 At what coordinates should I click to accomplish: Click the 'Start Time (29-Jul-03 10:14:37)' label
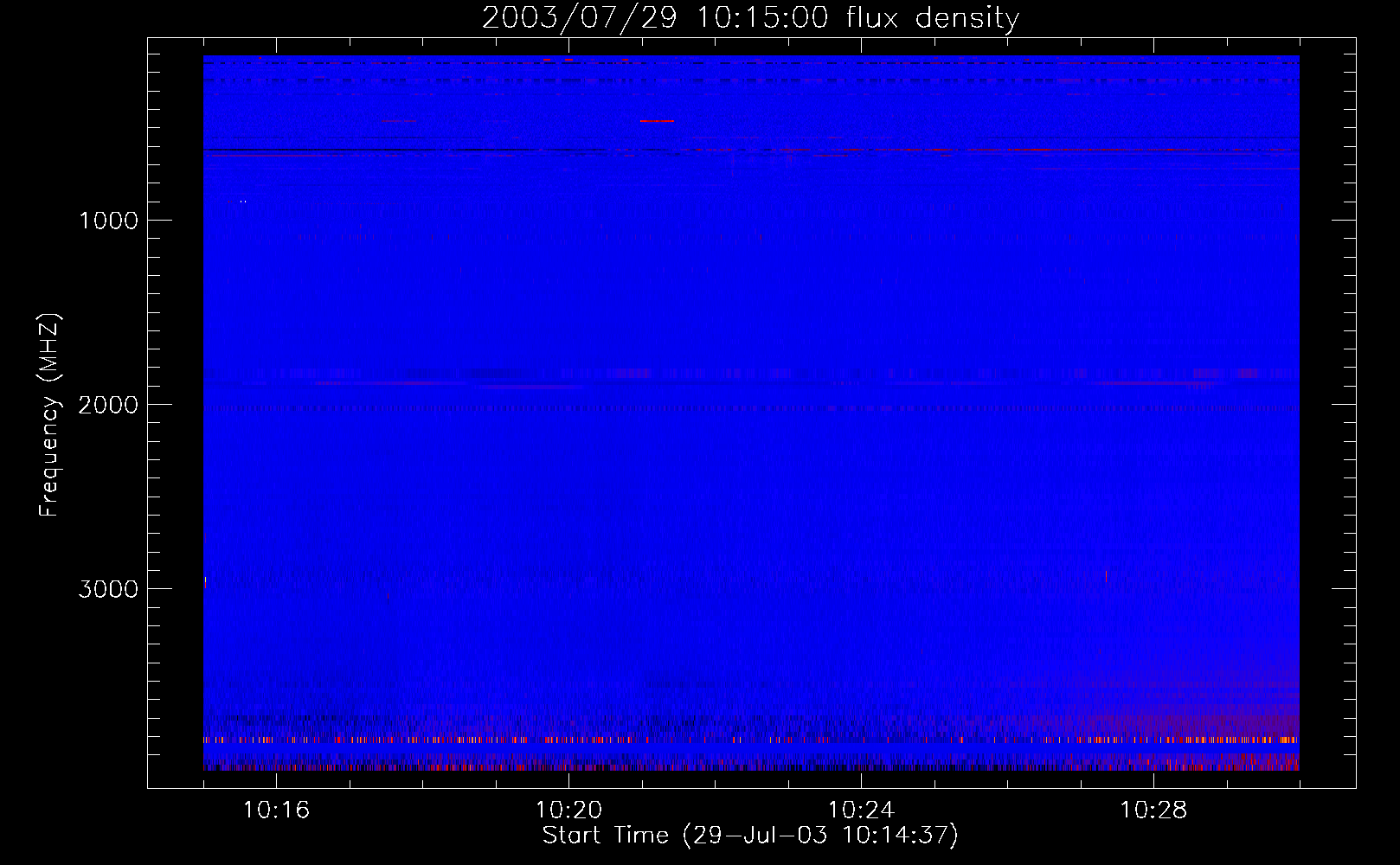(750, 836)
